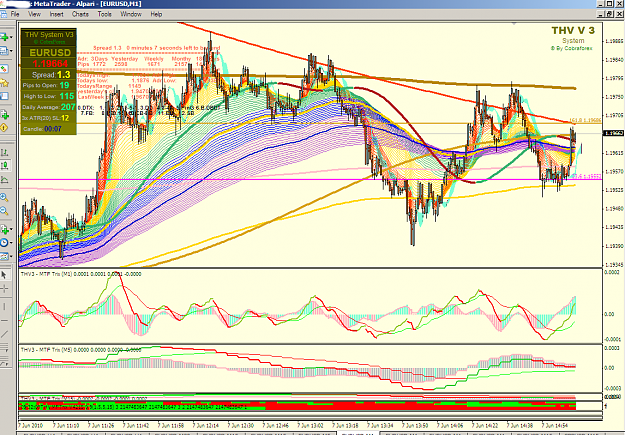Screen dimensions: 625x435
Task: Select the arrow cursor tool
Action: click(x=4, y=275)
